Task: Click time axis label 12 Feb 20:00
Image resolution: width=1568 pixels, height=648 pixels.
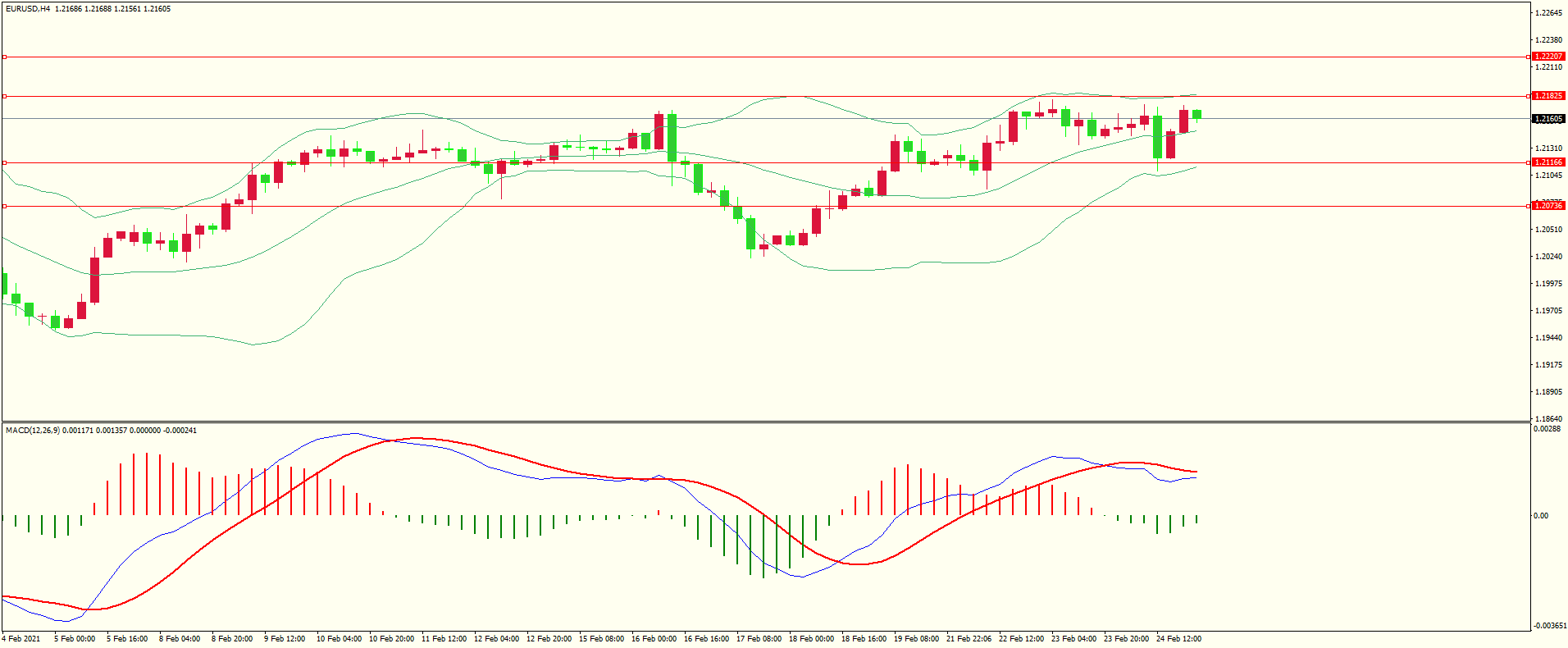Action: 549,639
